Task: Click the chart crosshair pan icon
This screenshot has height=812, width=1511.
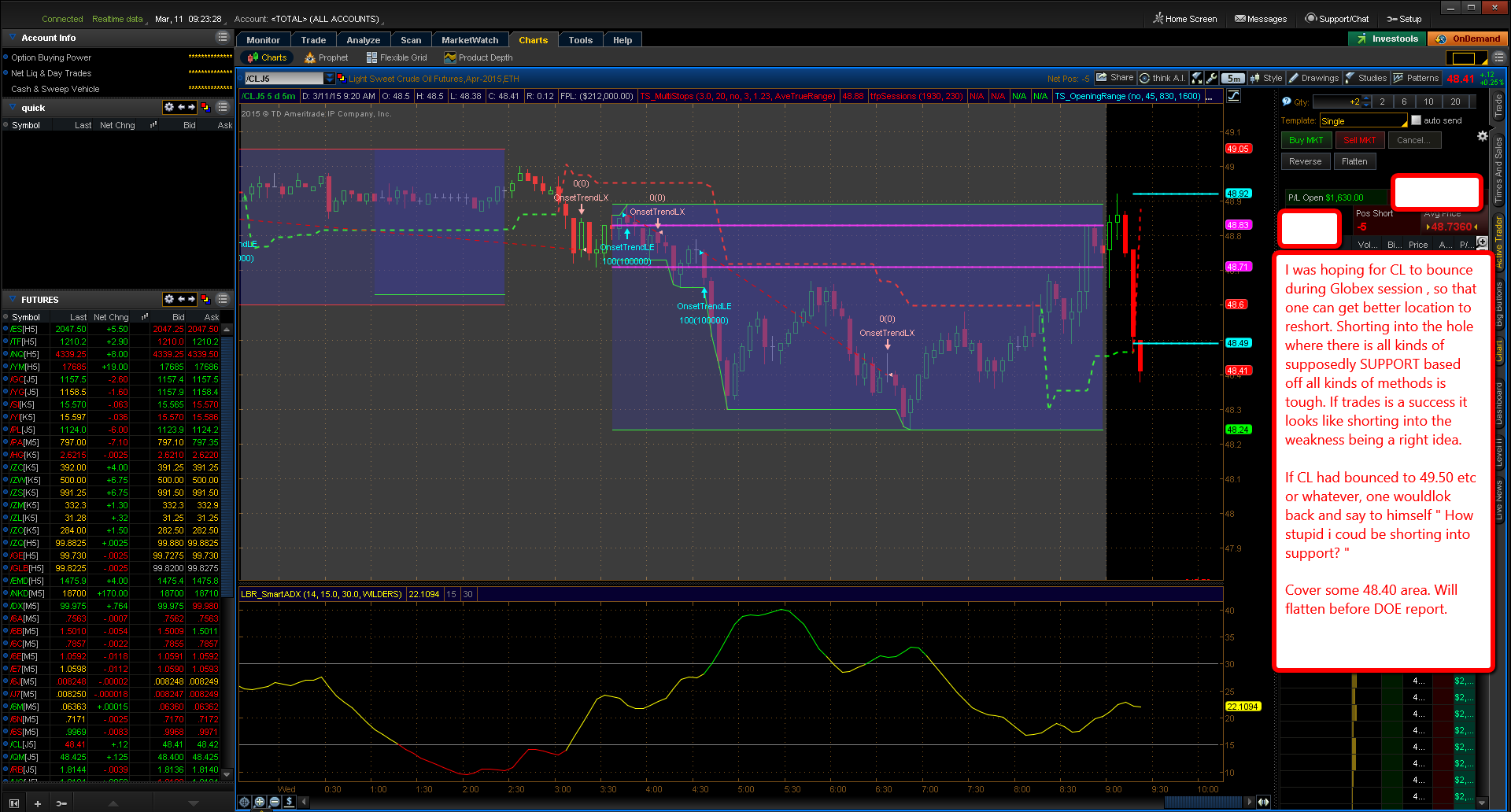Action: pyautogui.click(x=245, y=802)
